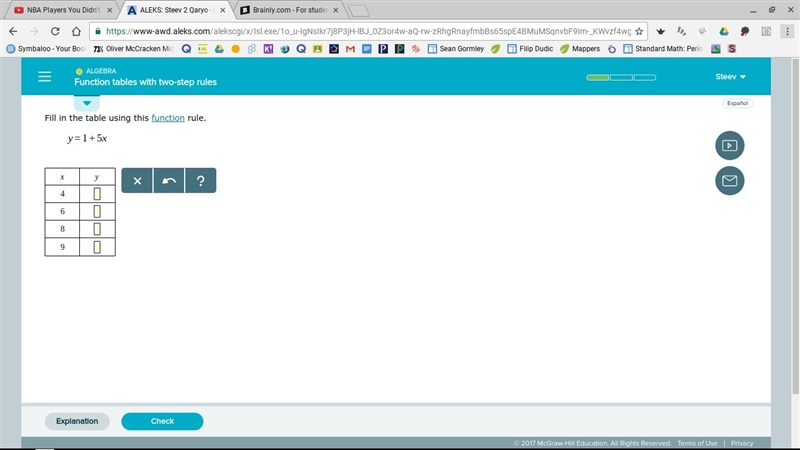The image size is (800, 450).
Task: Open Google Drive bookmark icon
Action: coord(219,49)
